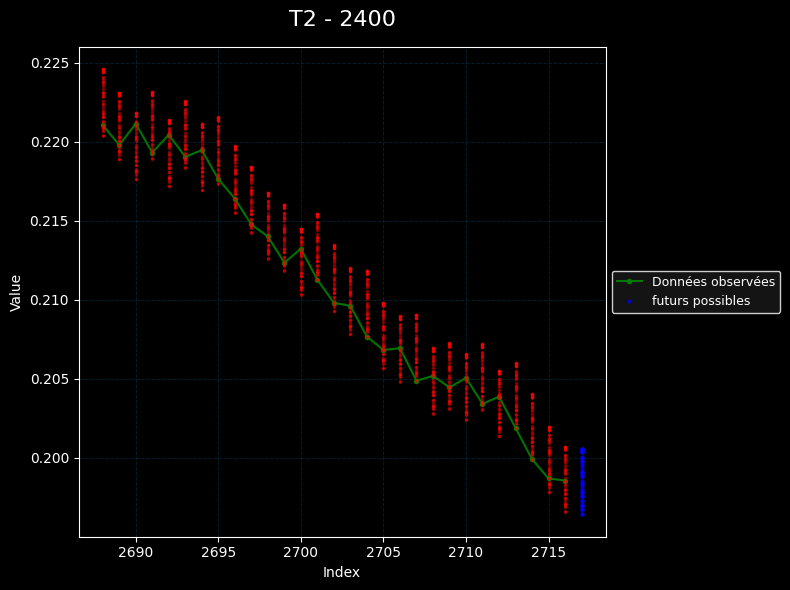The height and width of the screenshot is (590, 790).
Task: Click the 'Value' y-axis label
Action: [16, 292]
